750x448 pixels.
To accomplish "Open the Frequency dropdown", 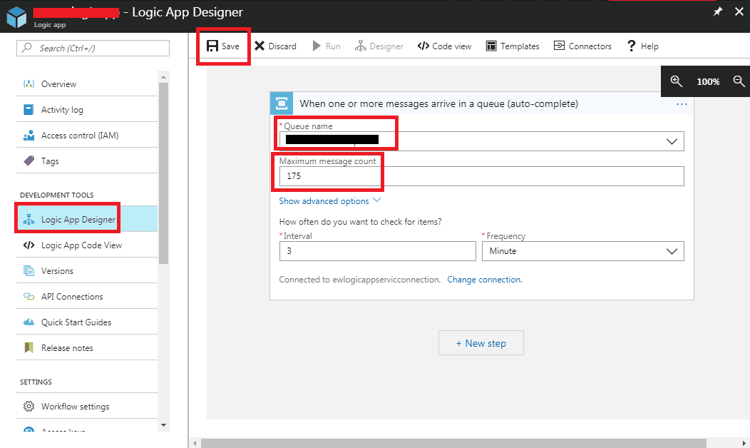I will click(671, 251).
